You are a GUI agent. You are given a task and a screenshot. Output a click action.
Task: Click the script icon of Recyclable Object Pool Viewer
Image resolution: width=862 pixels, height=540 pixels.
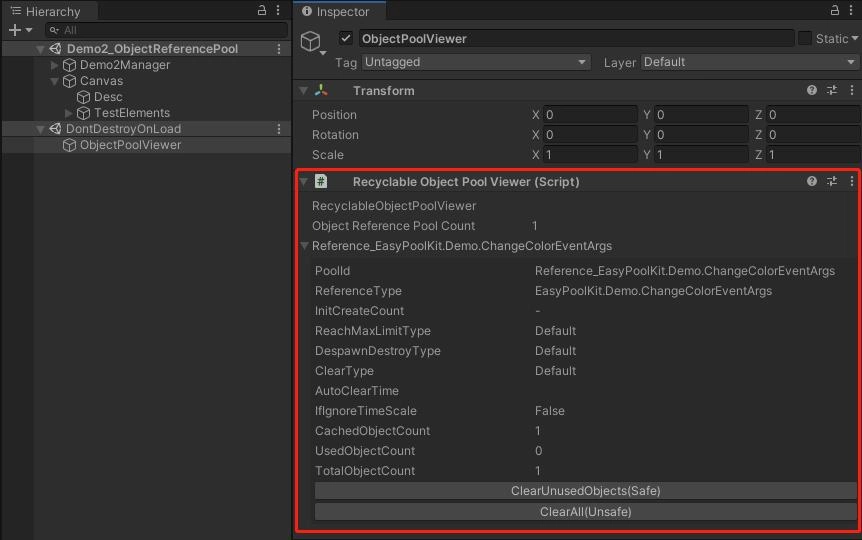[x=321, y=181]
